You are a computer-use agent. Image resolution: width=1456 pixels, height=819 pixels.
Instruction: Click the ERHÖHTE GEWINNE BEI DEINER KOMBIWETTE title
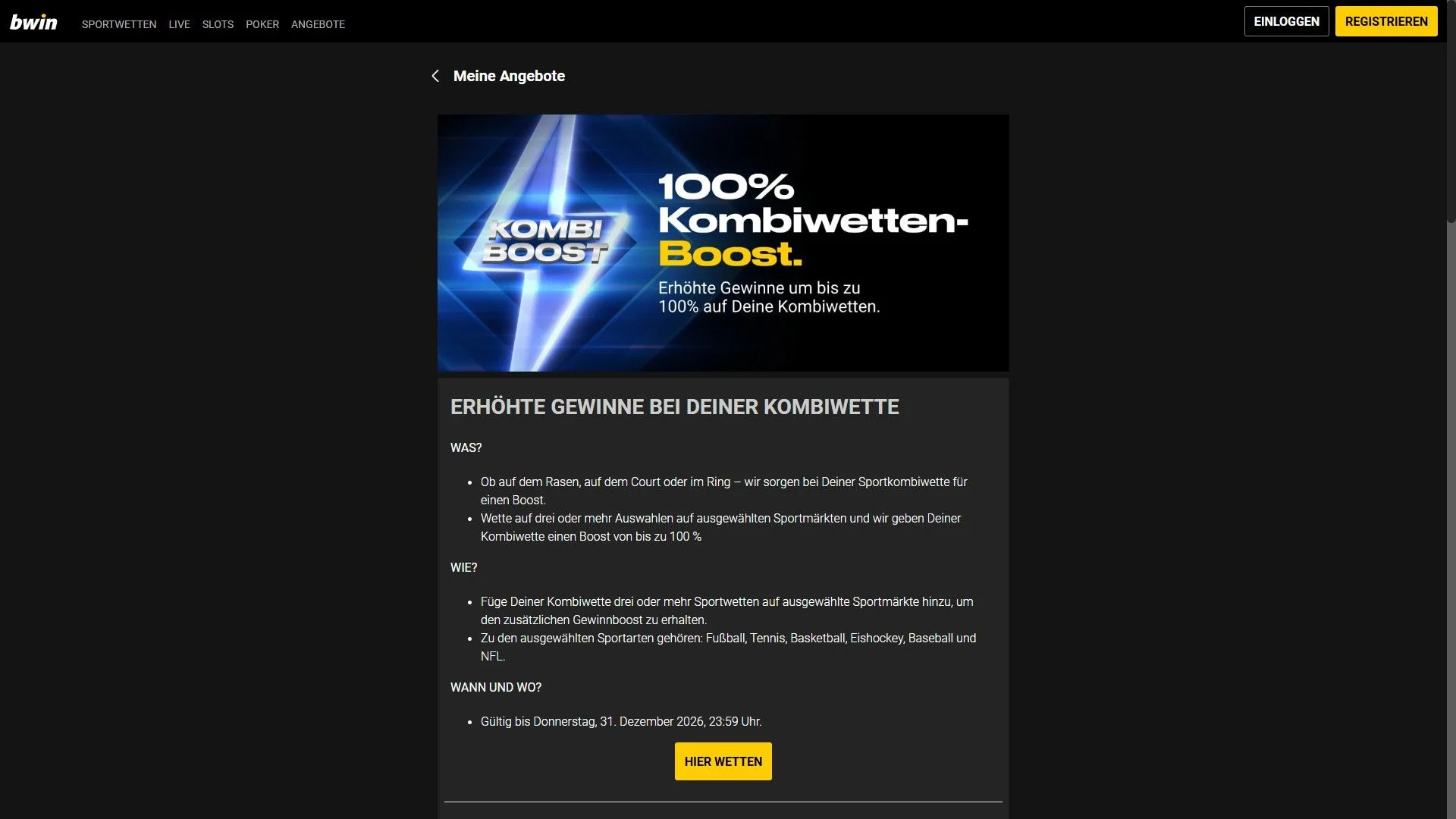[675, 406]
